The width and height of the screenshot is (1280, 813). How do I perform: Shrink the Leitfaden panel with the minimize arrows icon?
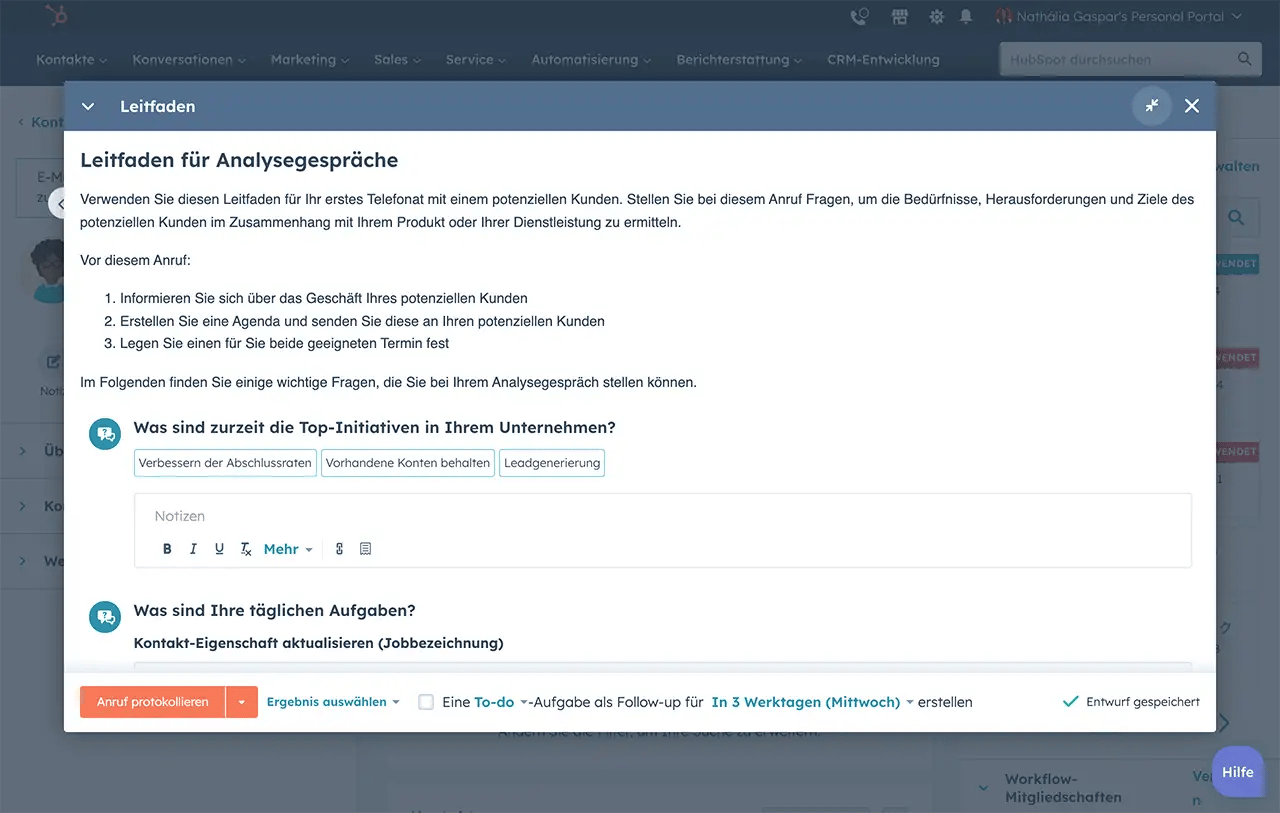(x=1152, y=106)
